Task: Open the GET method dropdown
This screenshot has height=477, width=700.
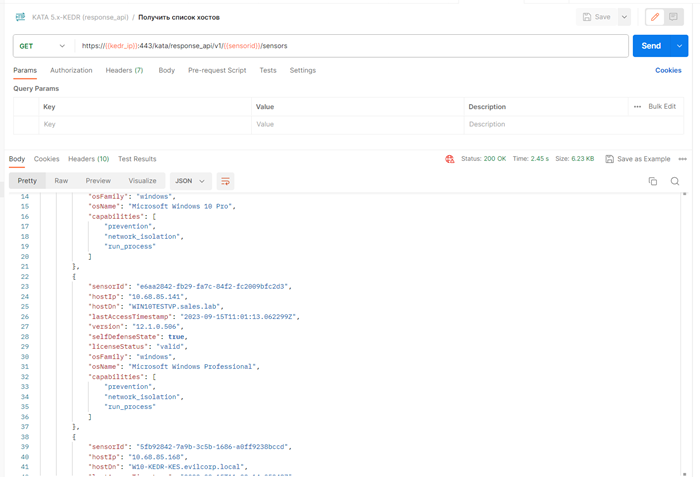Action: click(42, 46)
